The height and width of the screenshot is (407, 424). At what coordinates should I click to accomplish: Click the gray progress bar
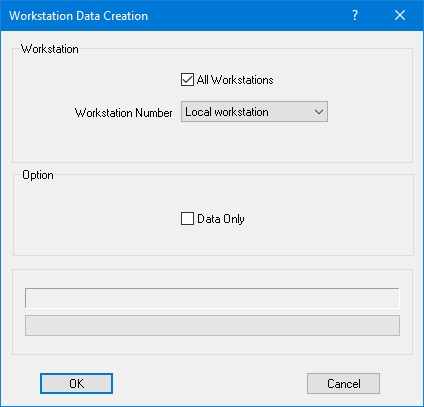(212, 325)
